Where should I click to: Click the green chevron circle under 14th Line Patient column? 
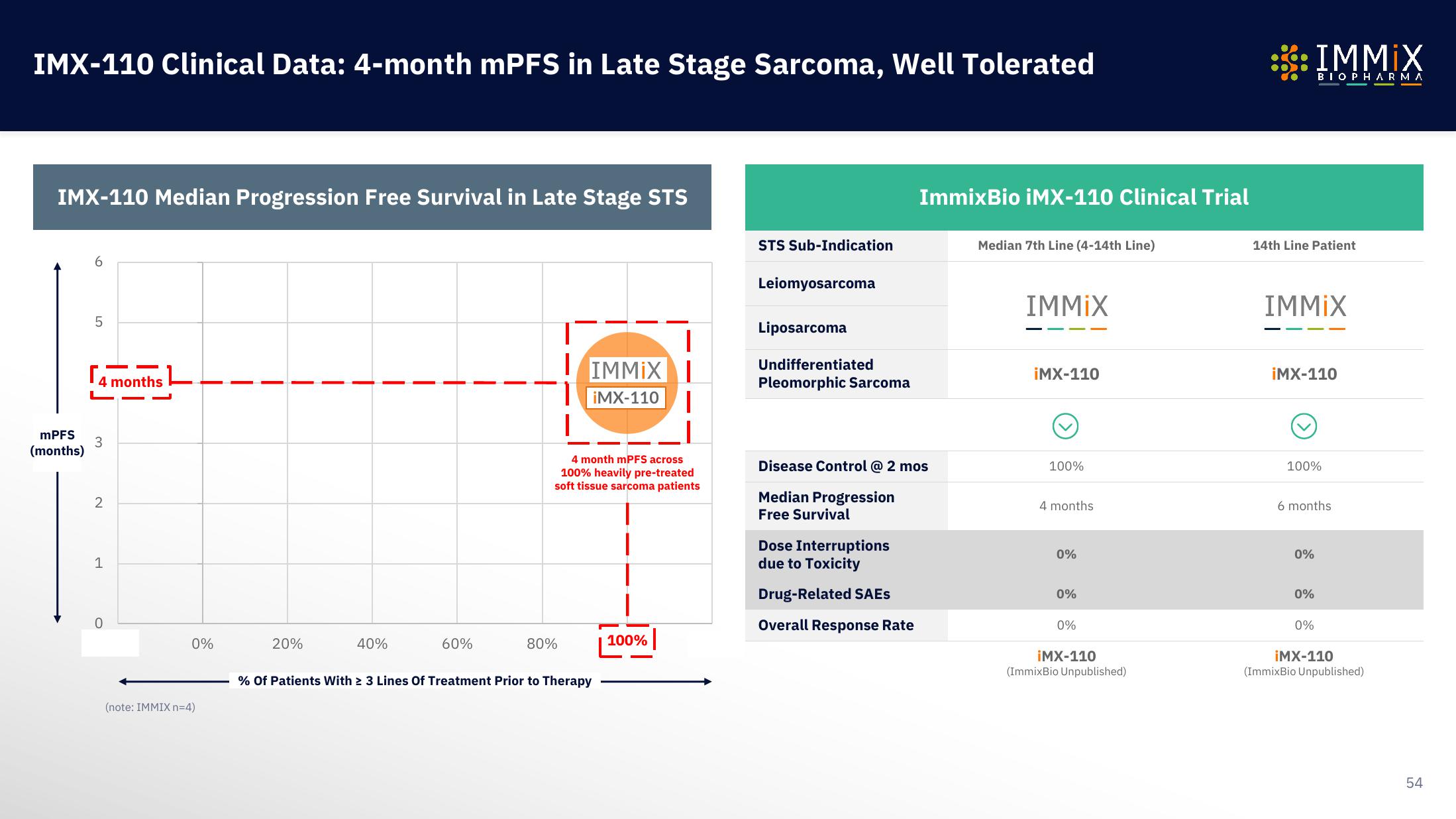1304,426
